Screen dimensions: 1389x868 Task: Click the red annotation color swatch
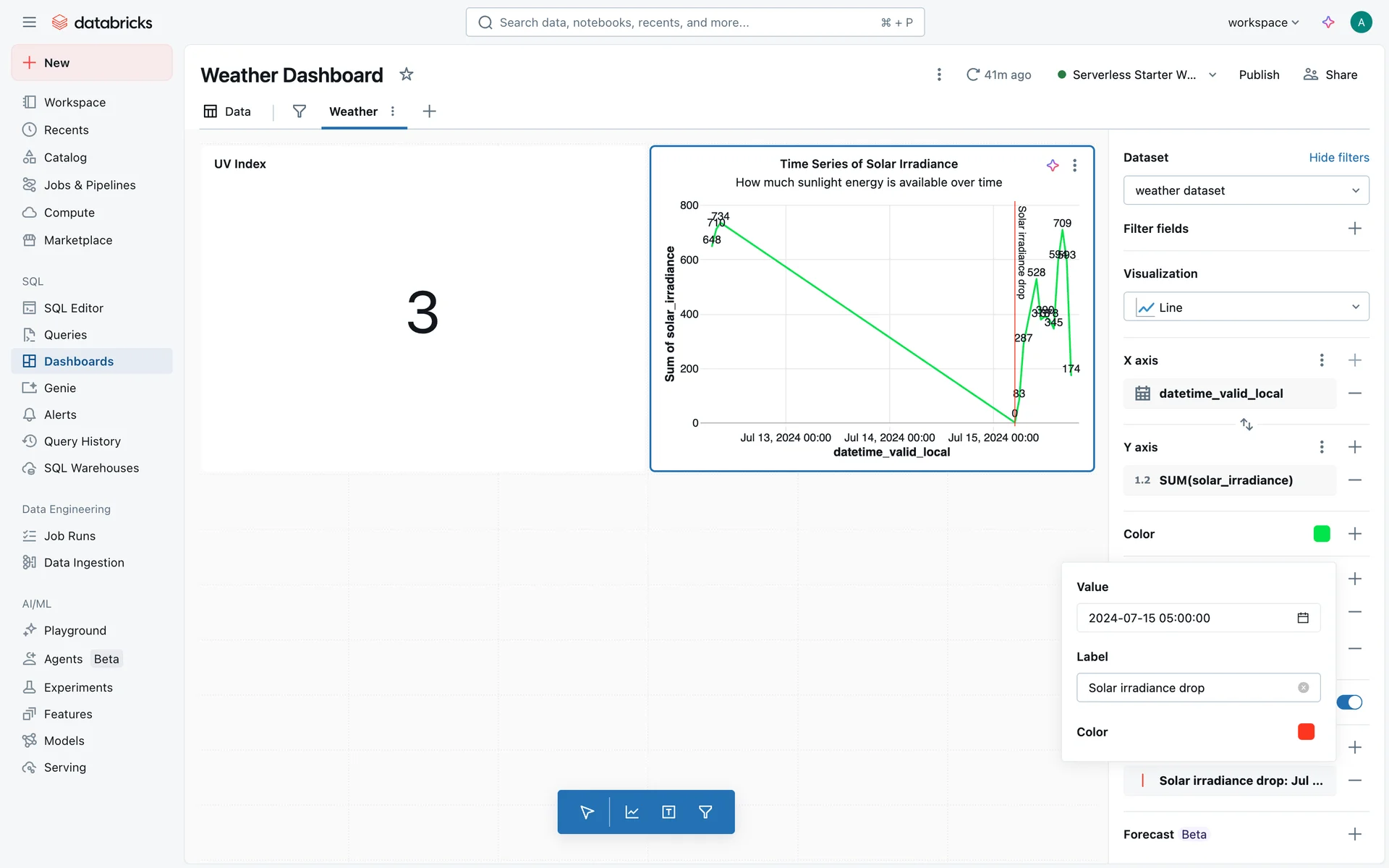pos(1306,732)
